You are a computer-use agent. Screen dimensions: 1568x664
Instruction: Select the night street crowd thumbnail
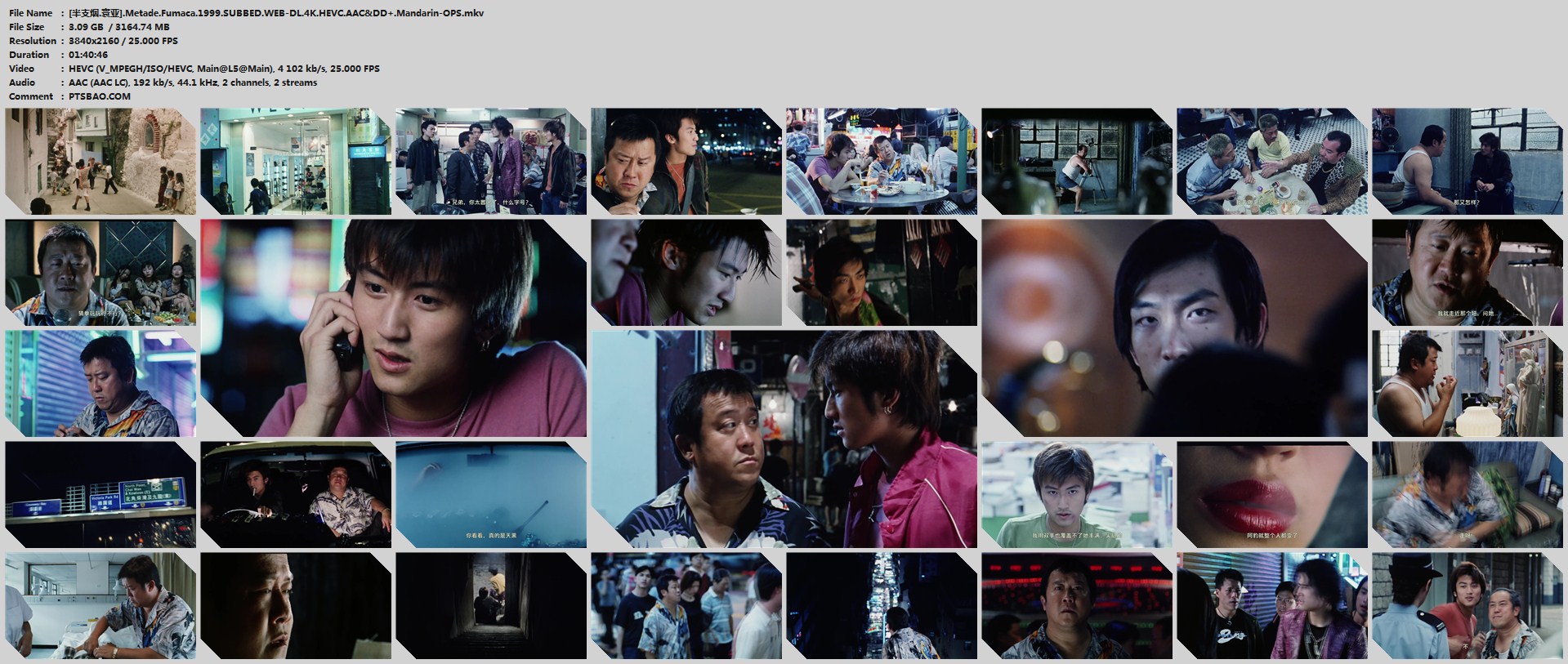tap(686, 606)
